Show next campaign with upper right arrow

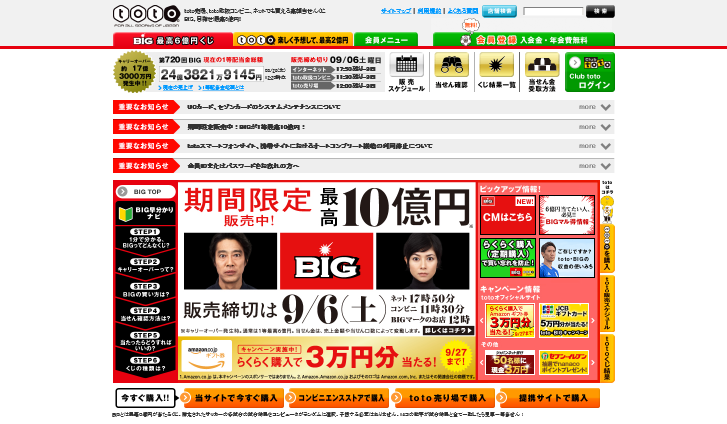(x=593, y=321)
